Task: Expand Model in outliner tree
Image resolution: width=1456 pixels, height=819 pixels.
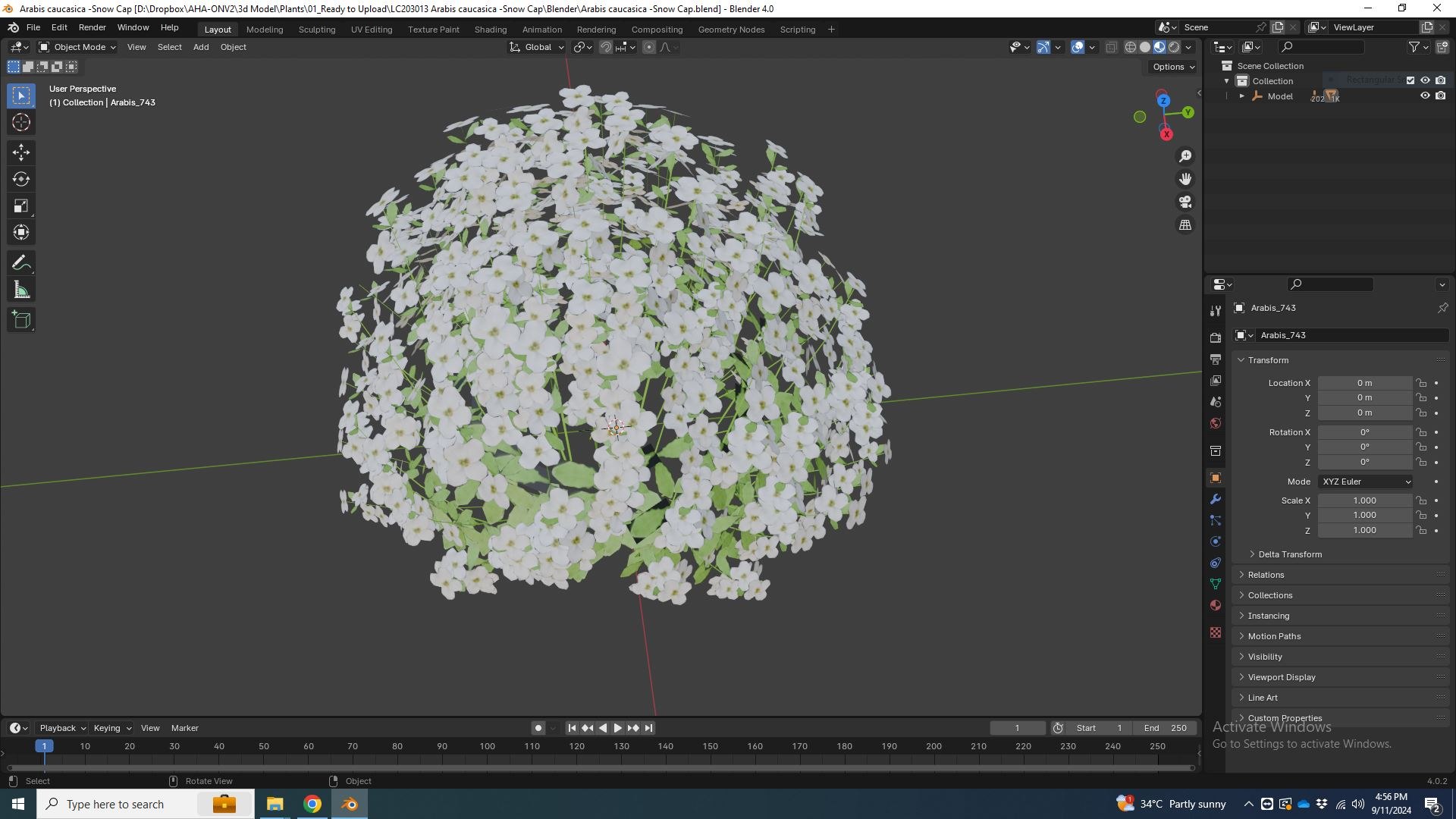Action: click(x=1241, y=96)
